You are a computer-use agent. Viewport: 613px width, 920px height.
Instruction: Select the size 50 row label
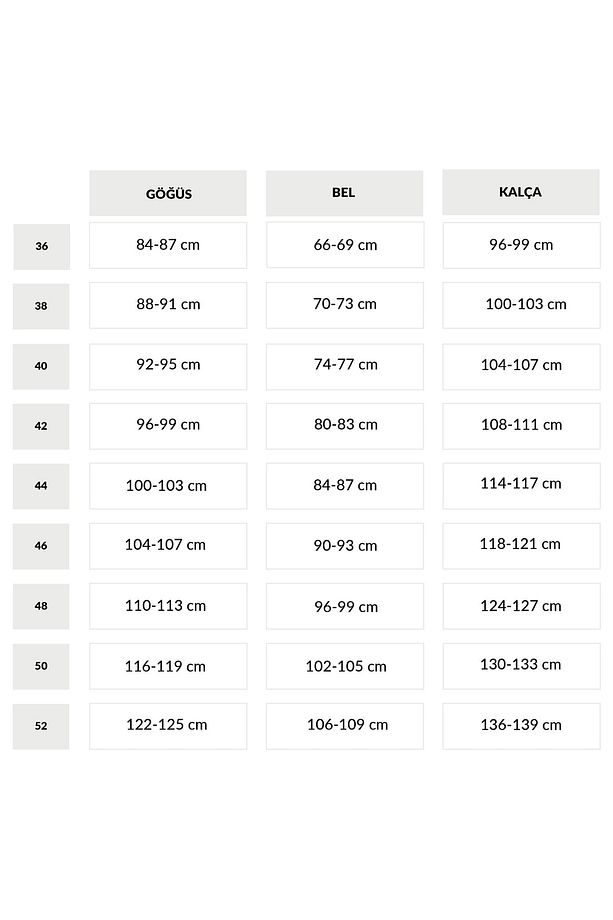(x=41, y=667)
